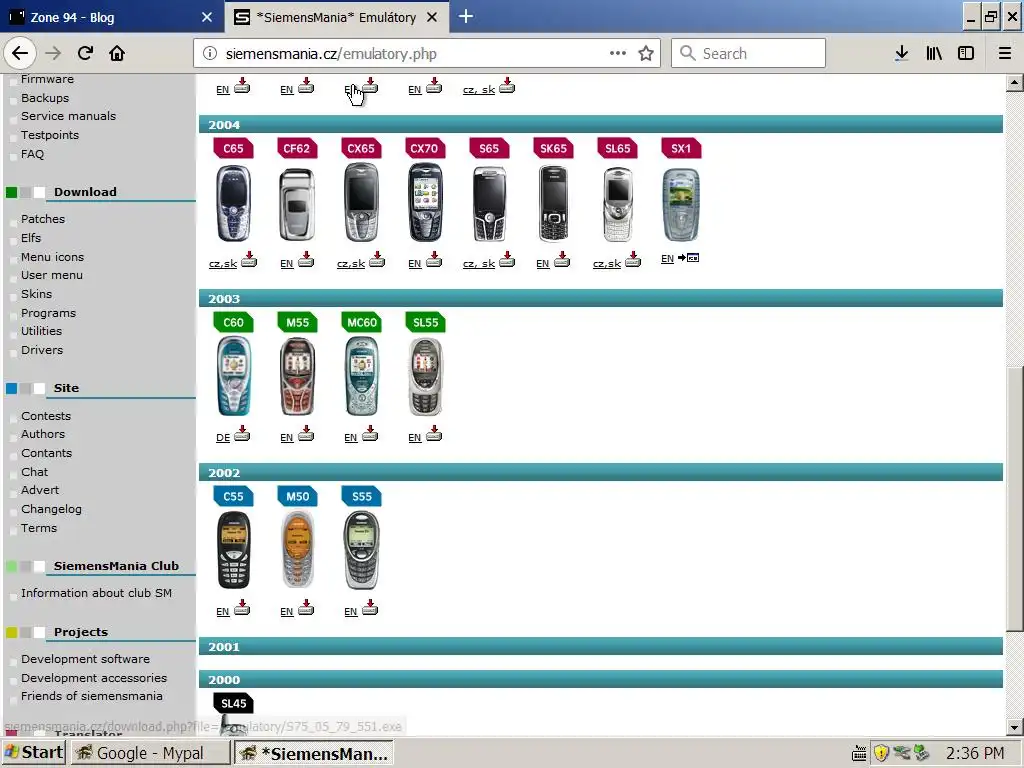This screenshot has height=768, width=1024.
Task: Open Information about club SM link
Action: coord(96,593)
